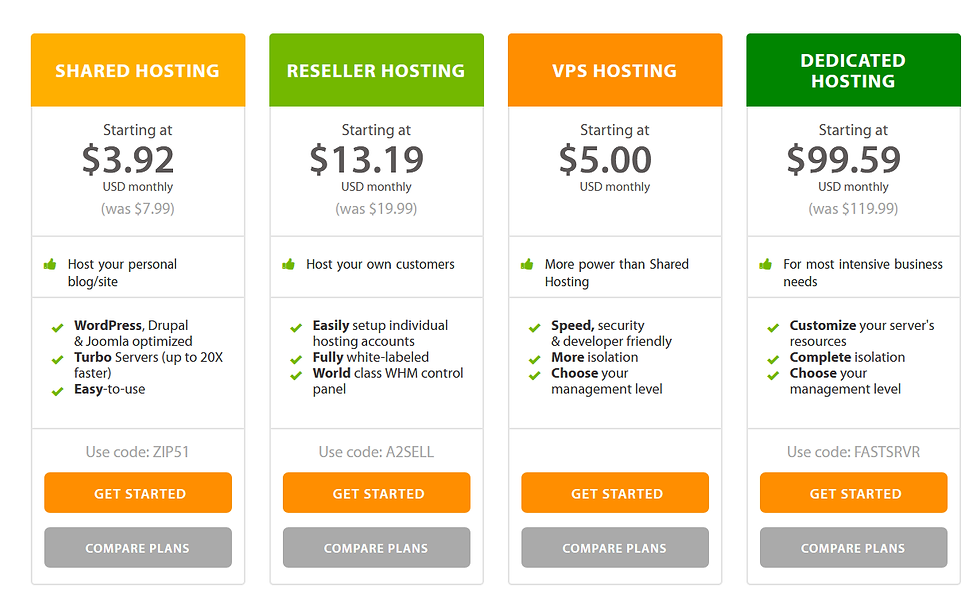The height and width of the screenshot is (590, 972).
Task: Click checkmark icon next to WordPress feature
Action: tap(58, 327)
